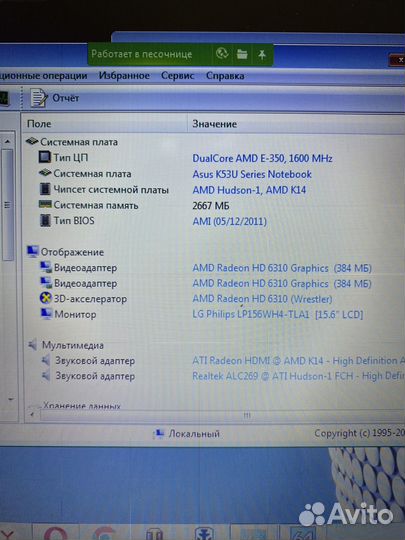Click the Работает в песочнице label
Screen dimensions: 405x540
pos(142,54)
